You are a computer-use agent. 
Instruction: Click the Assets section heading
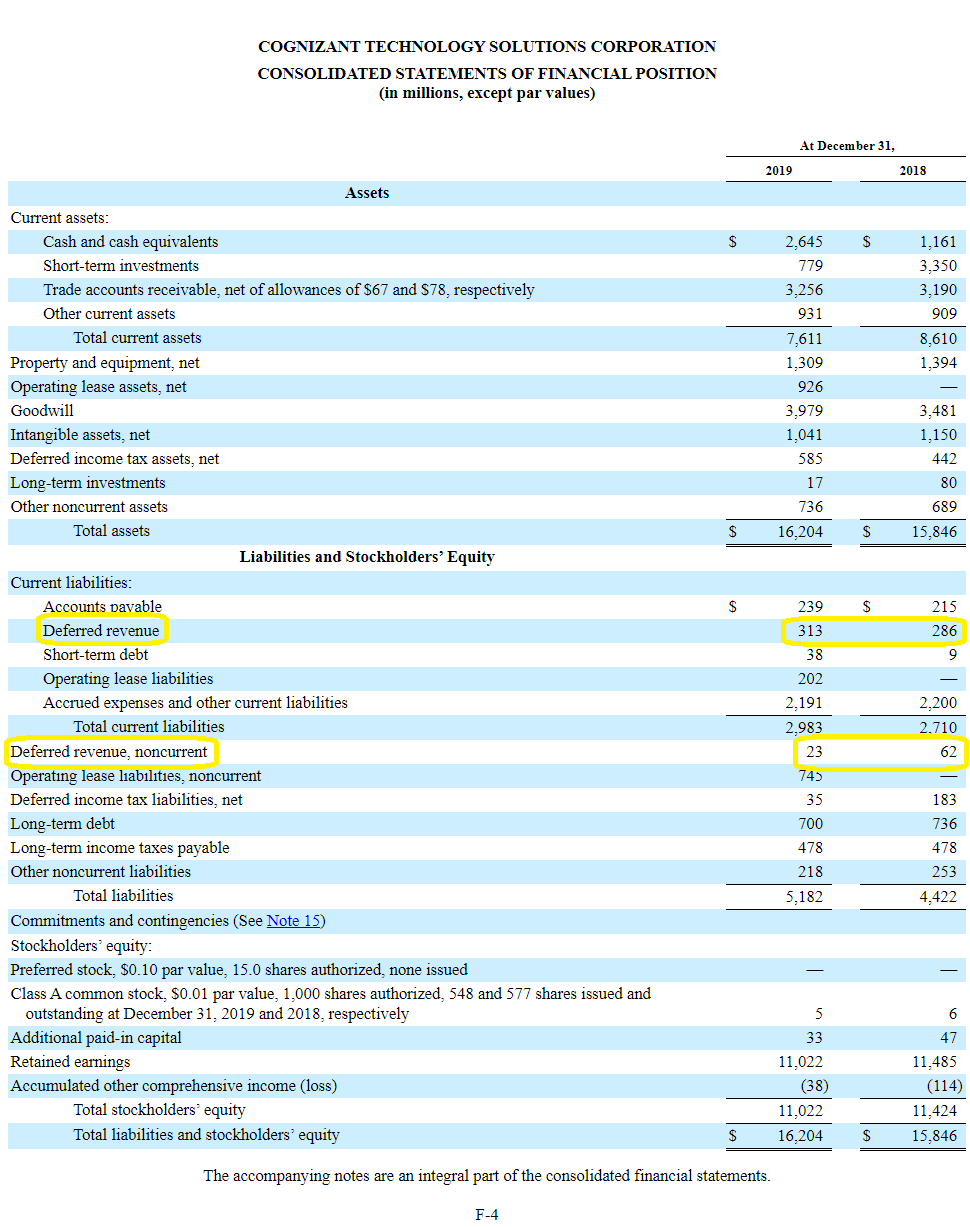click(x=366, y=193)
